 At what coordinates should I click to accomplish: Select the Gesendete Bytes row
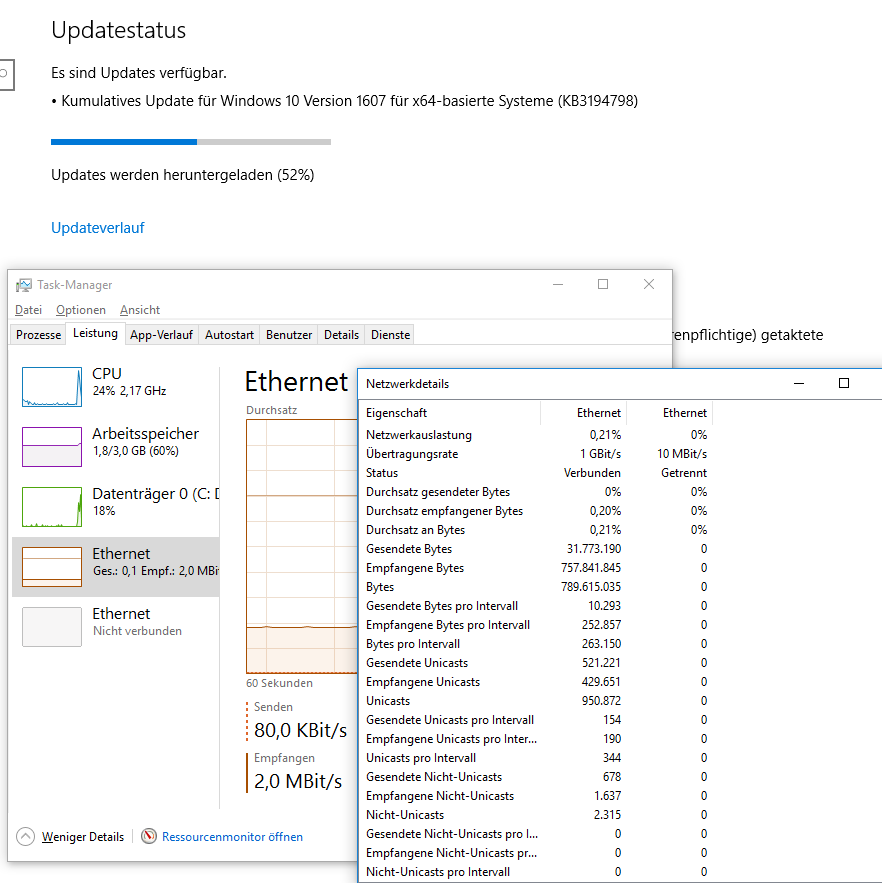point(536,549)
